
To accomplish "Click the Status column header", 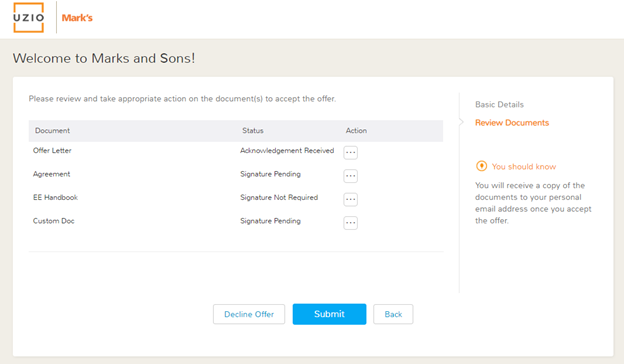I will (253, 130).
